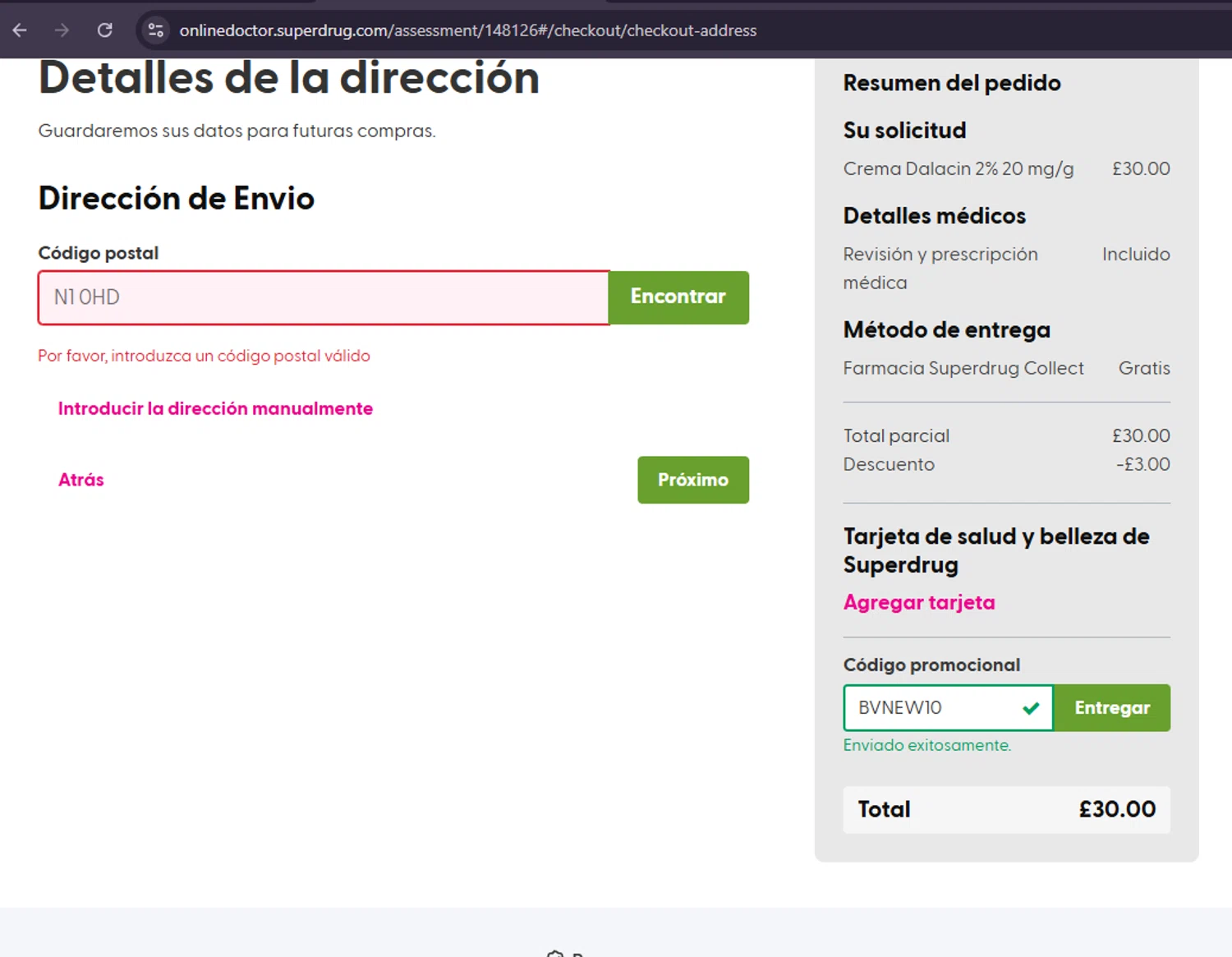
Task: Click the postal code error message
Action: (204, 356)
